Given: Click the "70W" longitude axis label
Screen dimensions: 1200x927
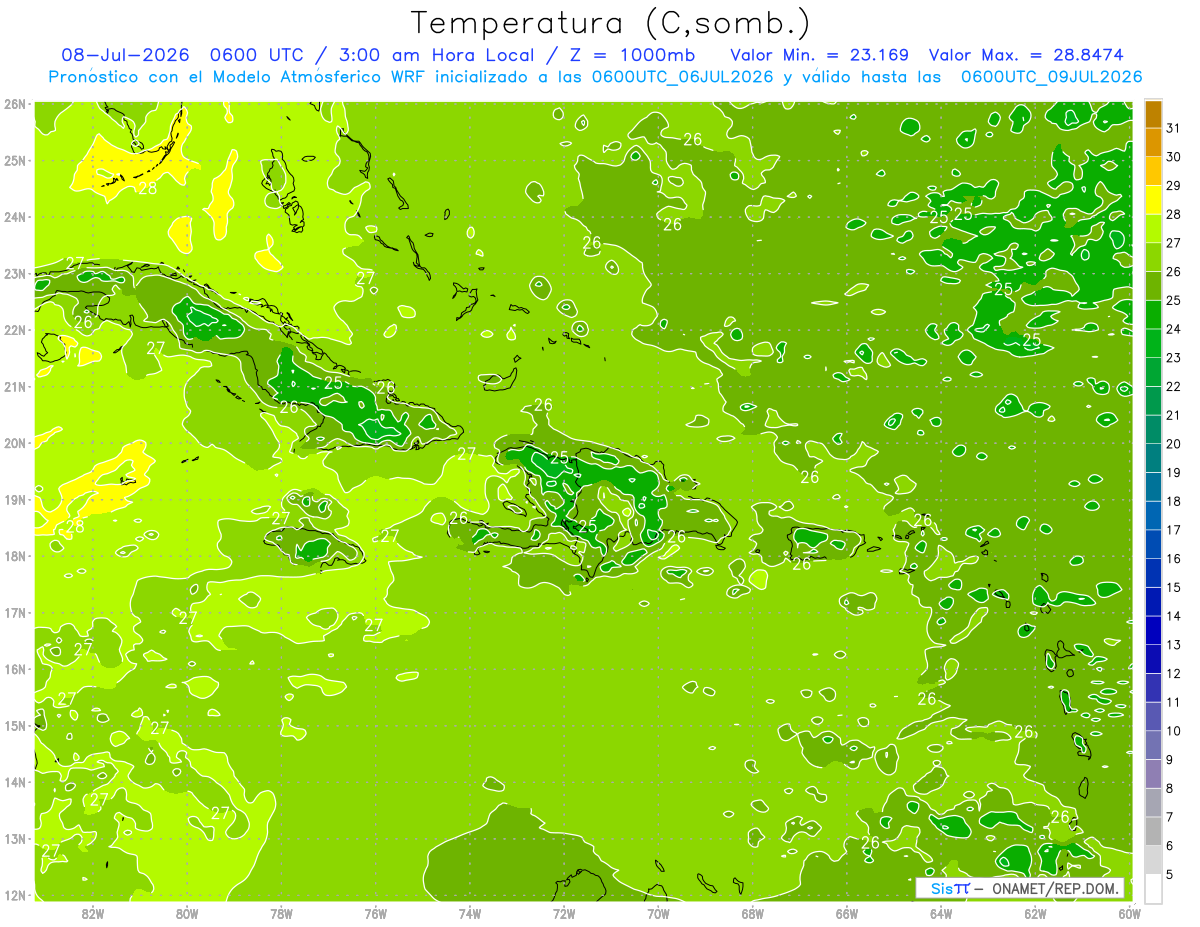Looking at the screenshot, I should [658, 913].
